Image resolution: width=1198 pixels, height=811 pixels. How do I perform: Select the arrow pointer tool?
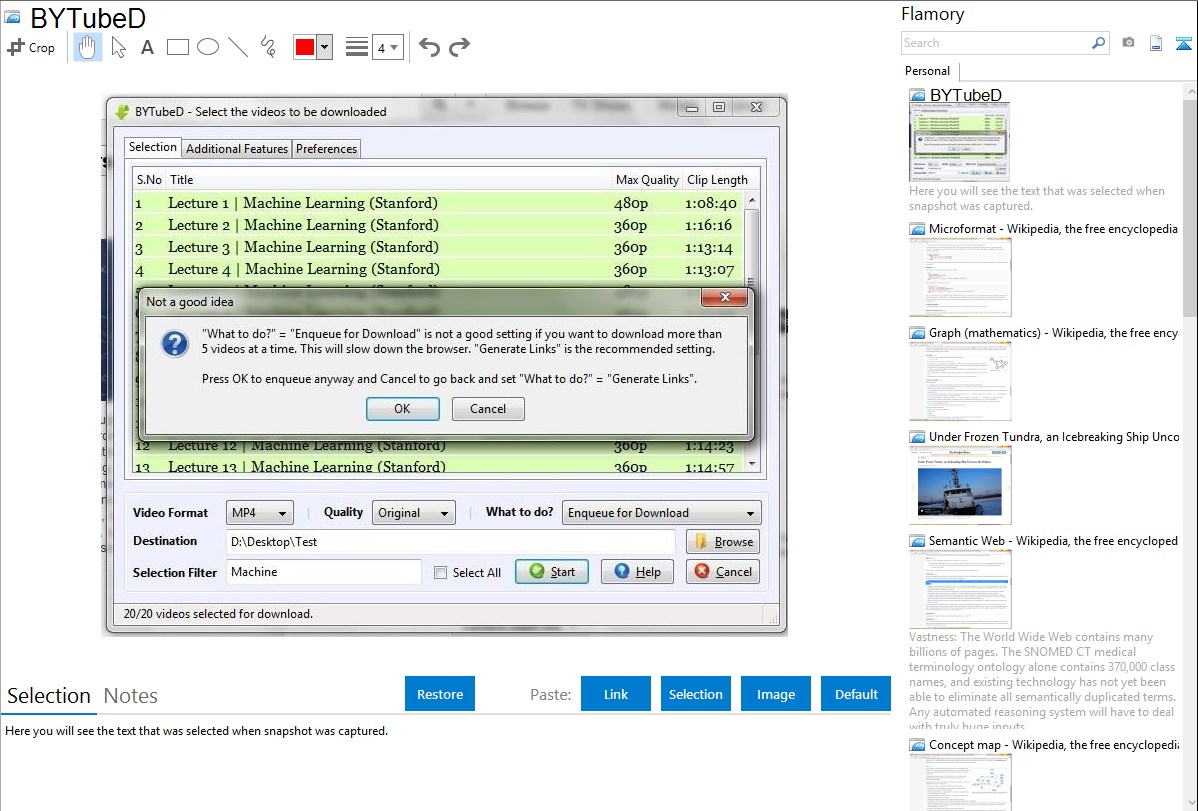(x=118, y=47)
